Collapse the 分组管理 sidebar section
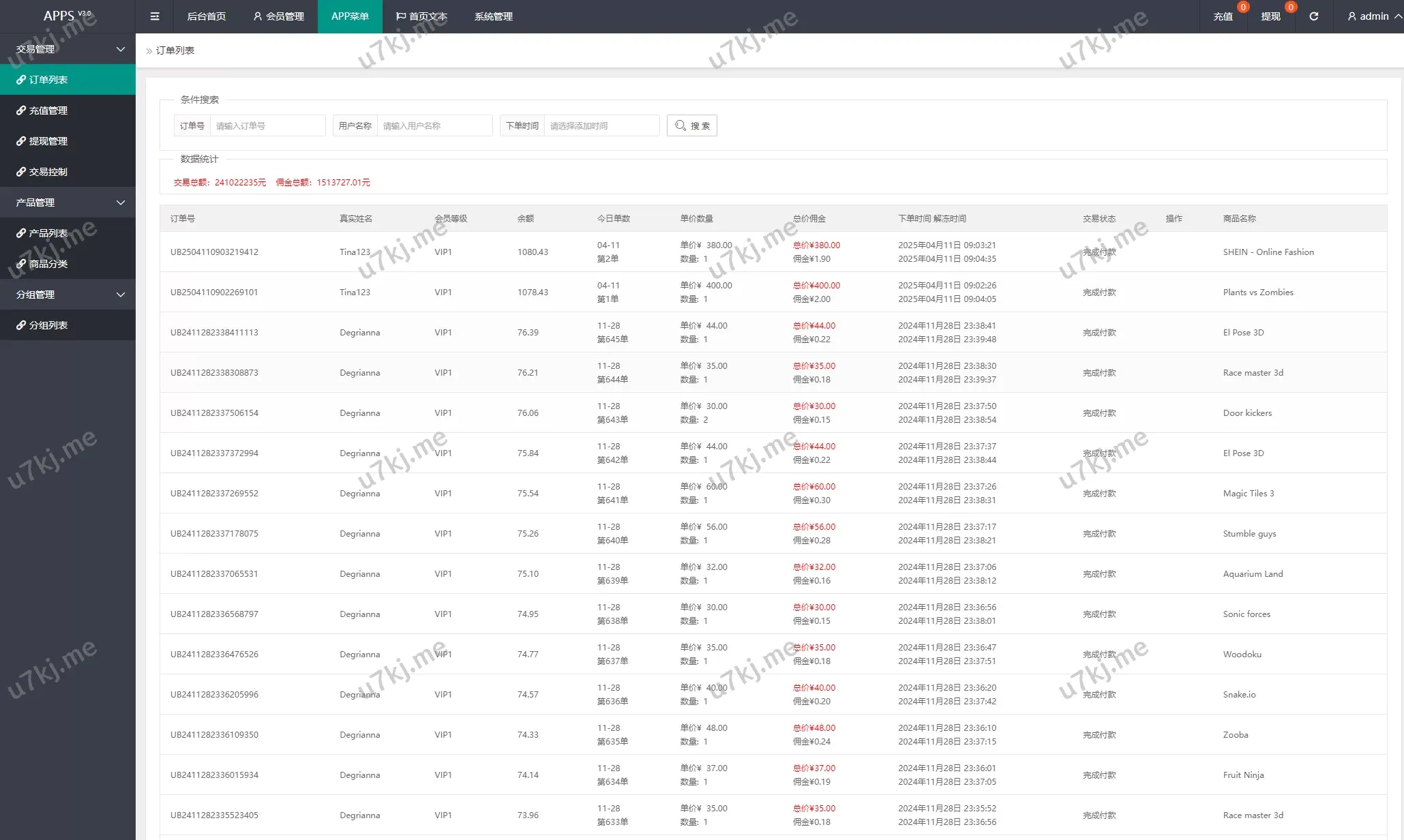This screenshot has width=1404, height=840. 68,295
